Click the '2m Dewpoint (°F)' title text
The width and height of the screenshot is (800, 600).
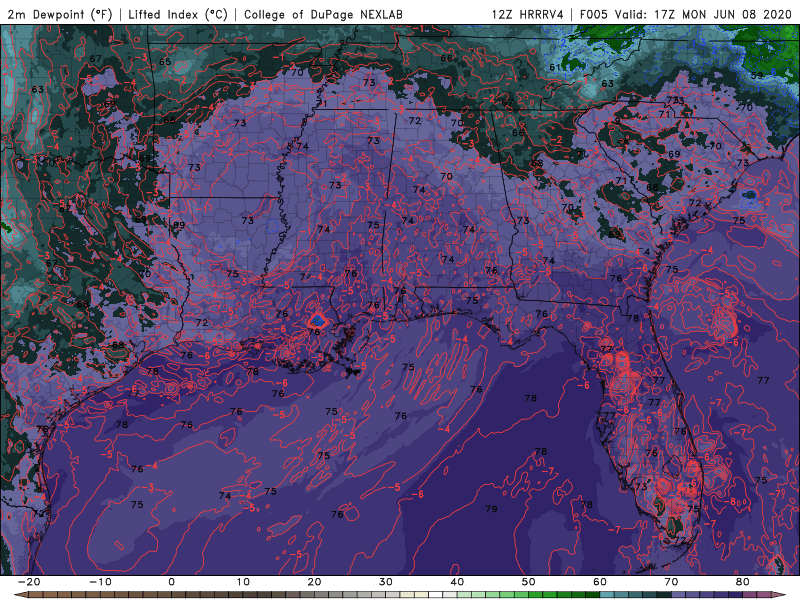[x=60, y=15]
